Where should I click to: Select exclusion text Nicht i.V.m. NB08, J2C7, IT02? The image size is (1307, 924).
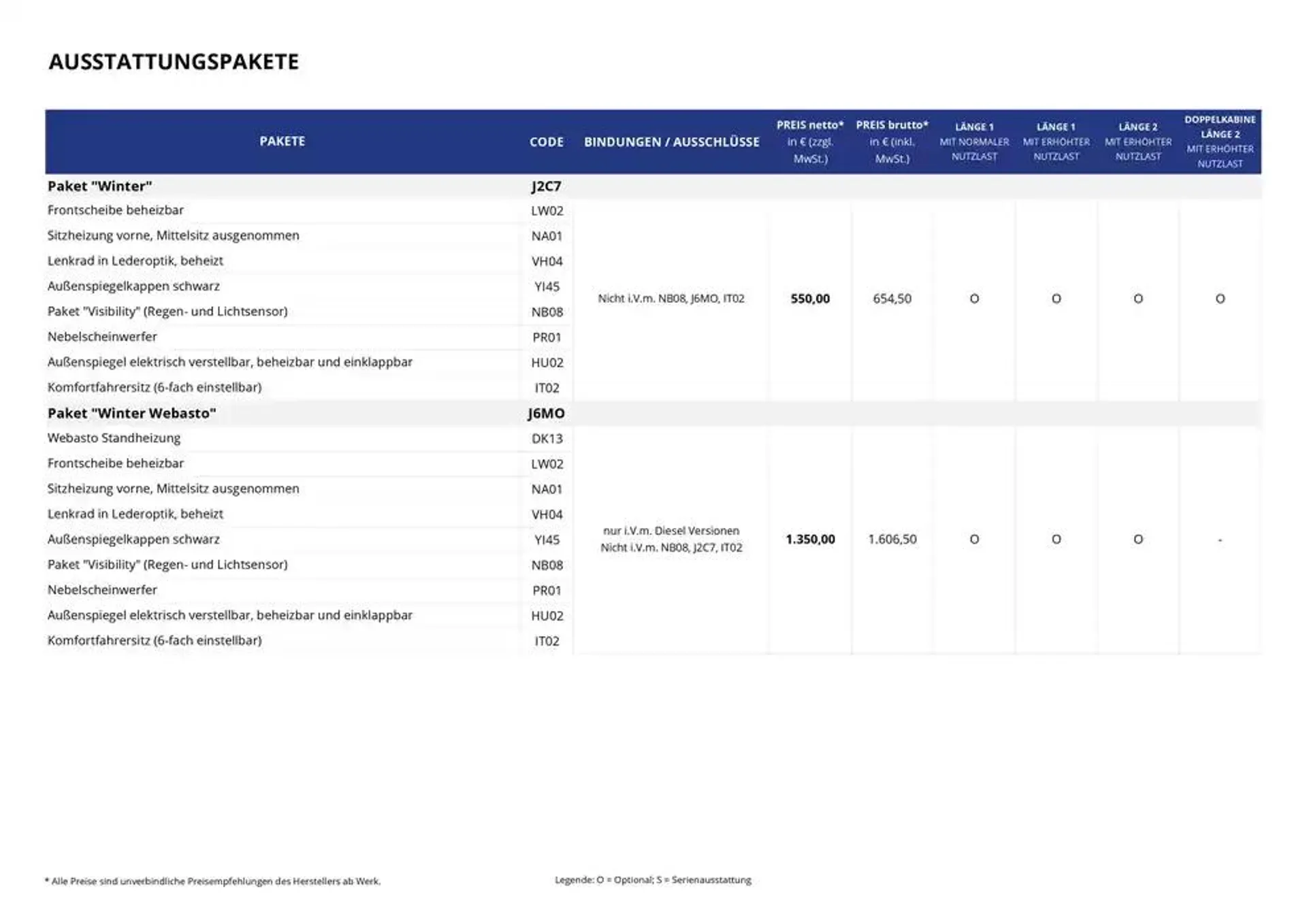671,548
